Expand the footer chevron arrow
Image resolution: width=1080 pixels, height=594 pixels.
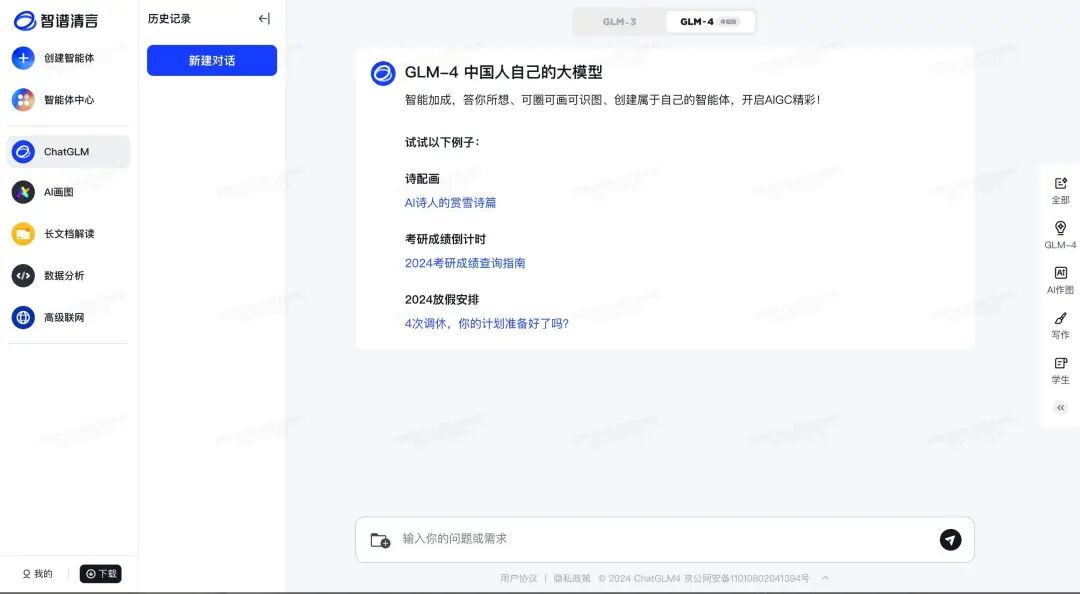coord(825,578)
